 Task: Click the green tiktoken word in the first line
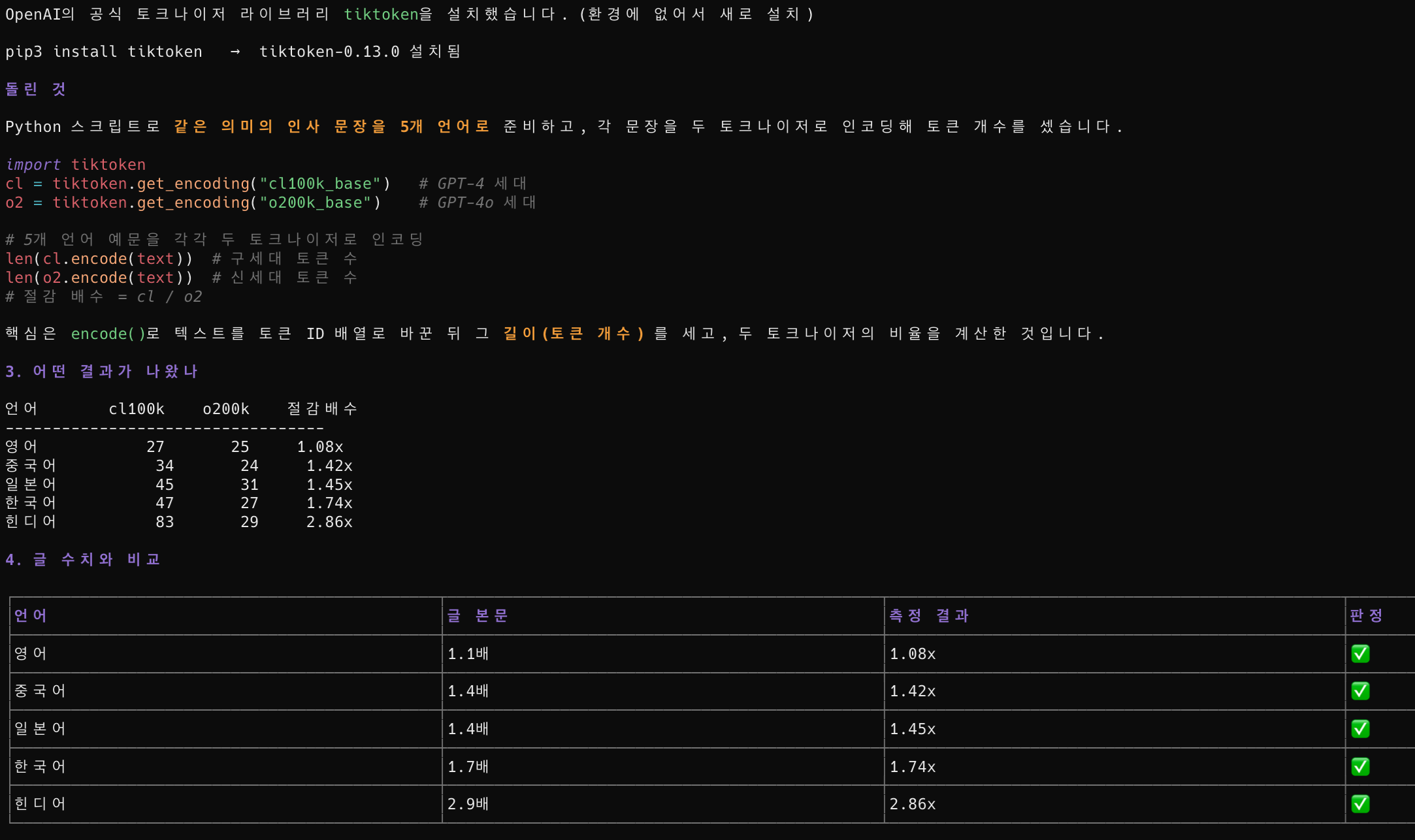pos(381,14)
